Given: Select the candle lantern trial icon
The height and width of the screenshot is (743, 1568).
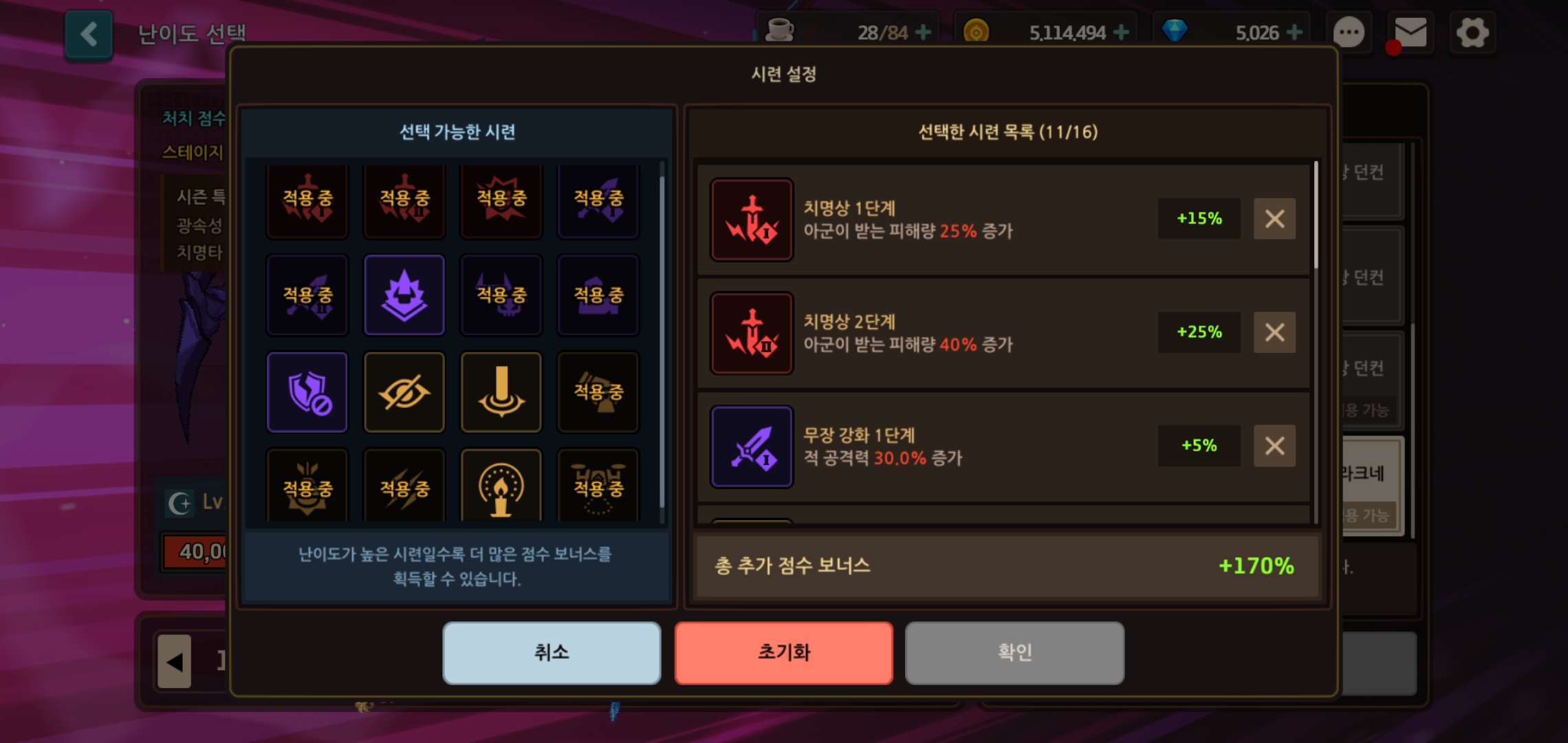Looking at the screenshot, I should point(501,486).
